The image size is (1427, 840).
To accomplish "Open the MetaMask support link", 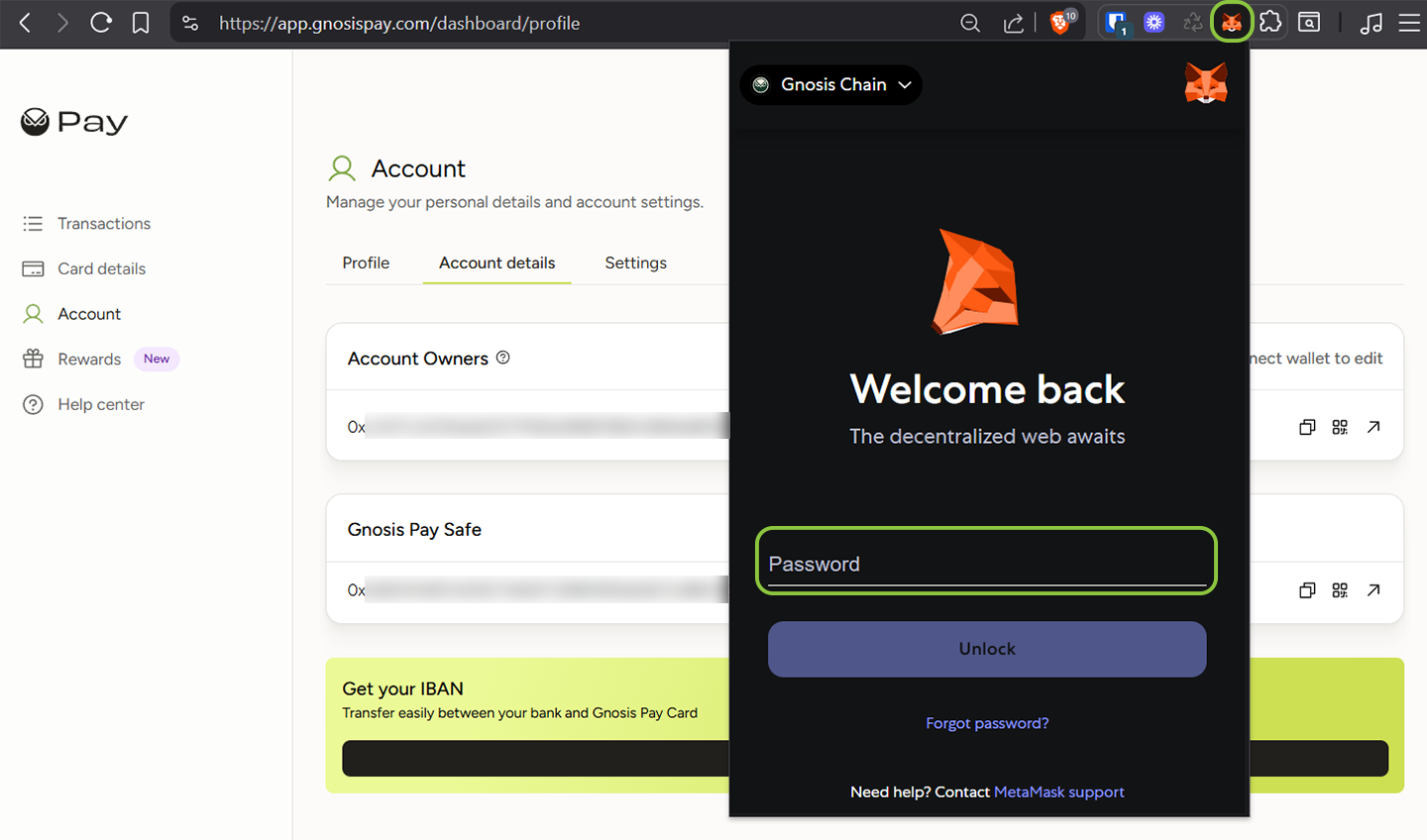I will 1059,791.
